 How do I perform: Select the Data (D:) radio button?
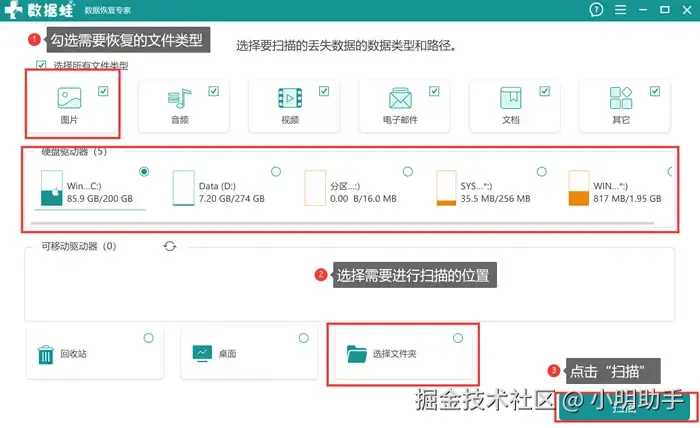(276, 171)
